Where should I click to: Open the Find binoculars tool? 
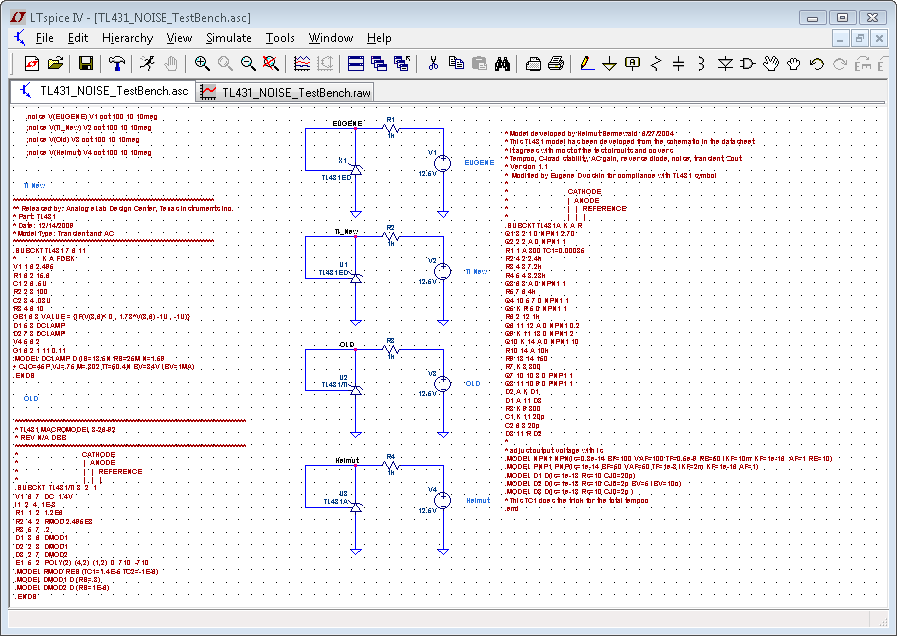pyautogui.click(x=503, y=63)
